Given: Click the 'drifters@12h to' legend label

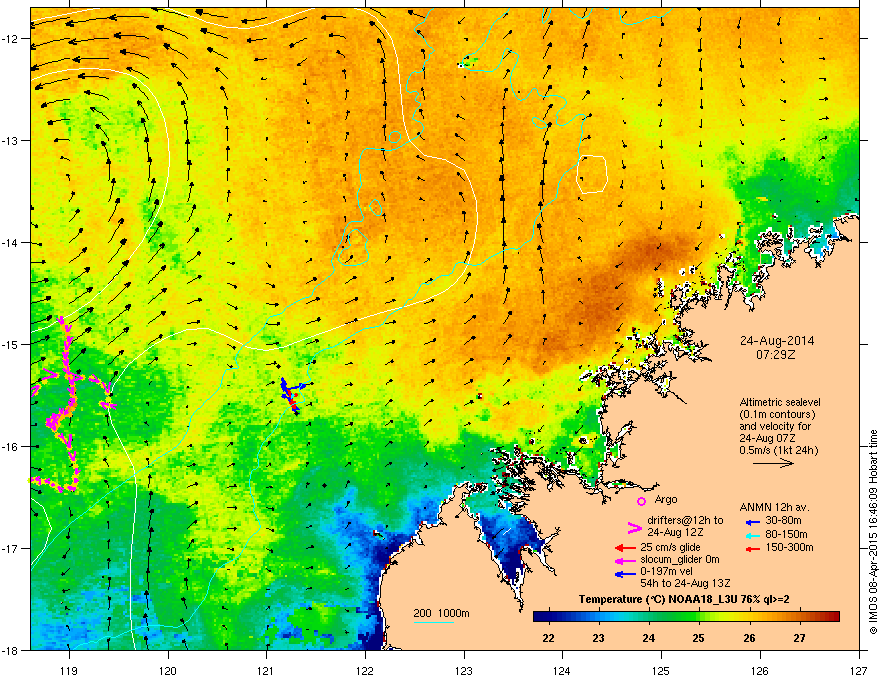Looking at the screenshot, I should [x=685, y=520].
